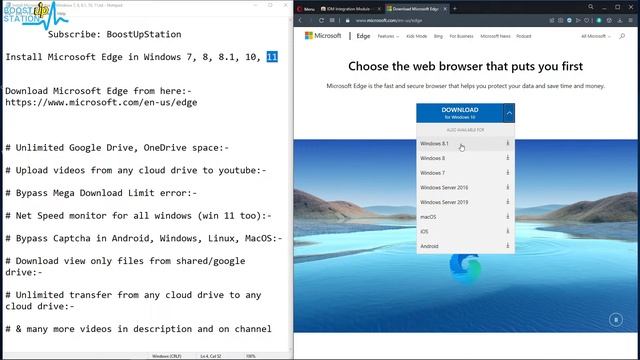Open the Microsoft News link
Image resolution: width=640 pixels, height=360 pixels.
(x=495, y=36)
